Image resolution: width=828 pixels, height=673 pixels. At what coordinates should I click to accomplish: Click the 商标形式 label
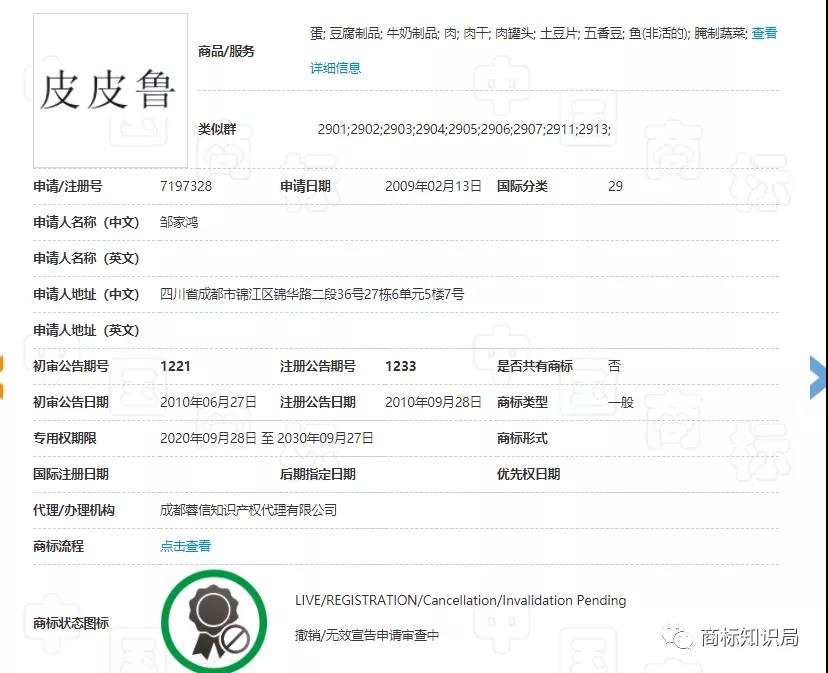[522, 438]
